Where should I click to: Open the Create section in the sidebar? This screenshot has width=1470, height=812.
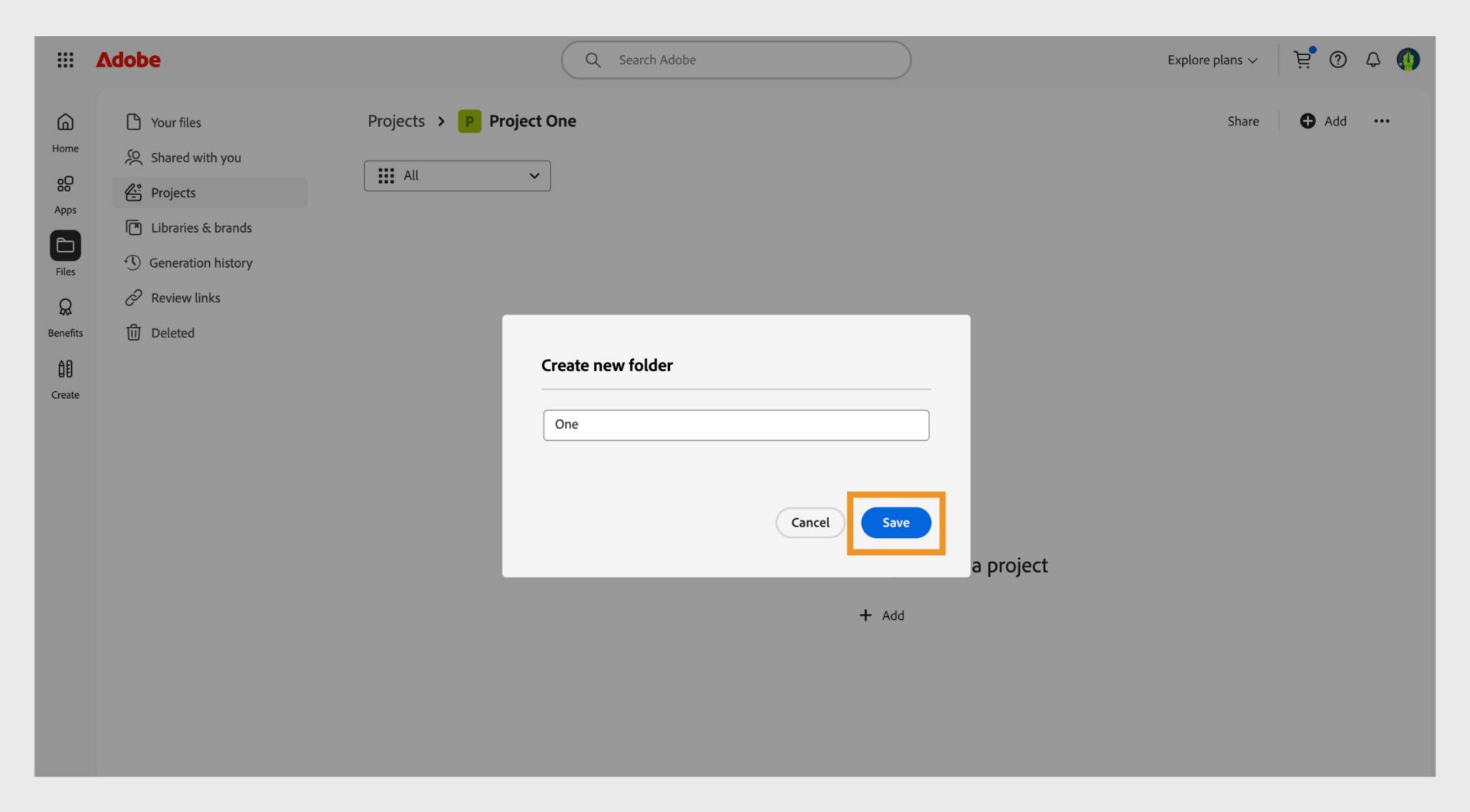64,378
